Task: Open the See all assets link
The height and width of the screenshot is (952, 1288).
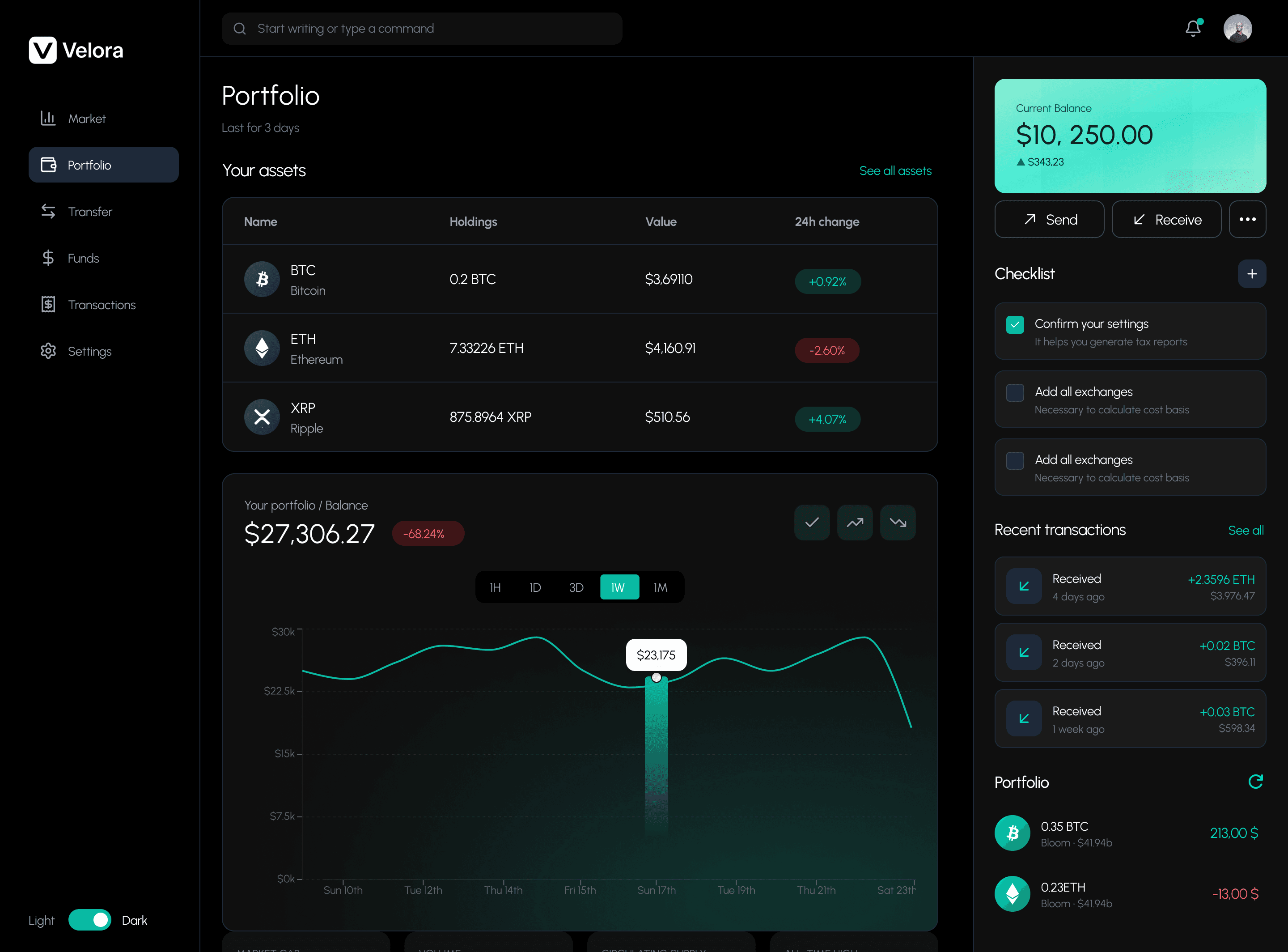Action: tap(895, 170)
